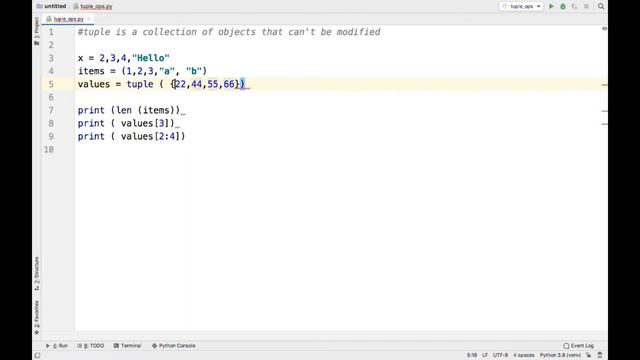The width and height of the screenshot is (640, 360).
Task: Click the error stripe mark beside line 5
Action: point(604,85)
